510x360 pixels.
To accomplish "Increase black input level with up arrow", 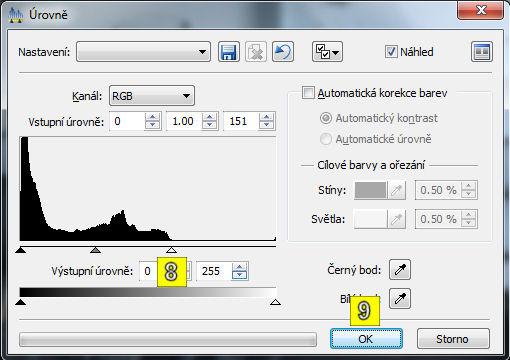I will [152, 117].
